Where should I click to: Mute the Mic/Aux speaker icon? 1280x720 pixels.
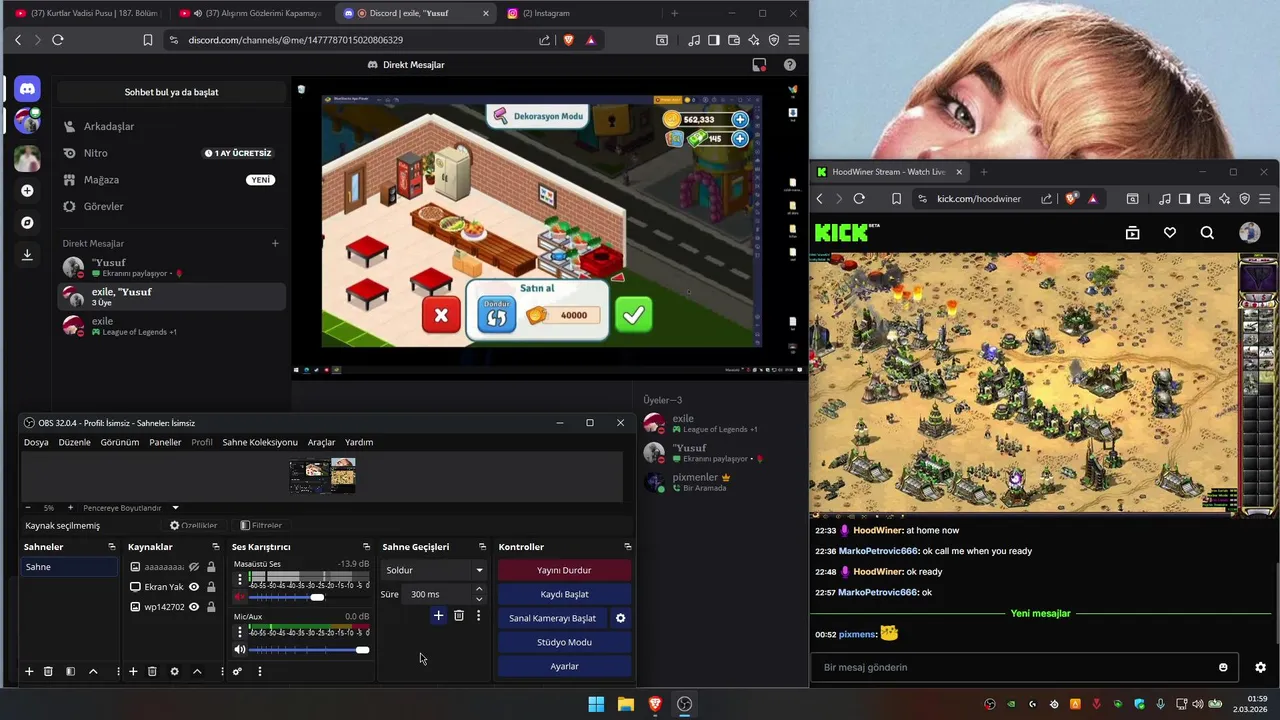click(x=239, y=650)
